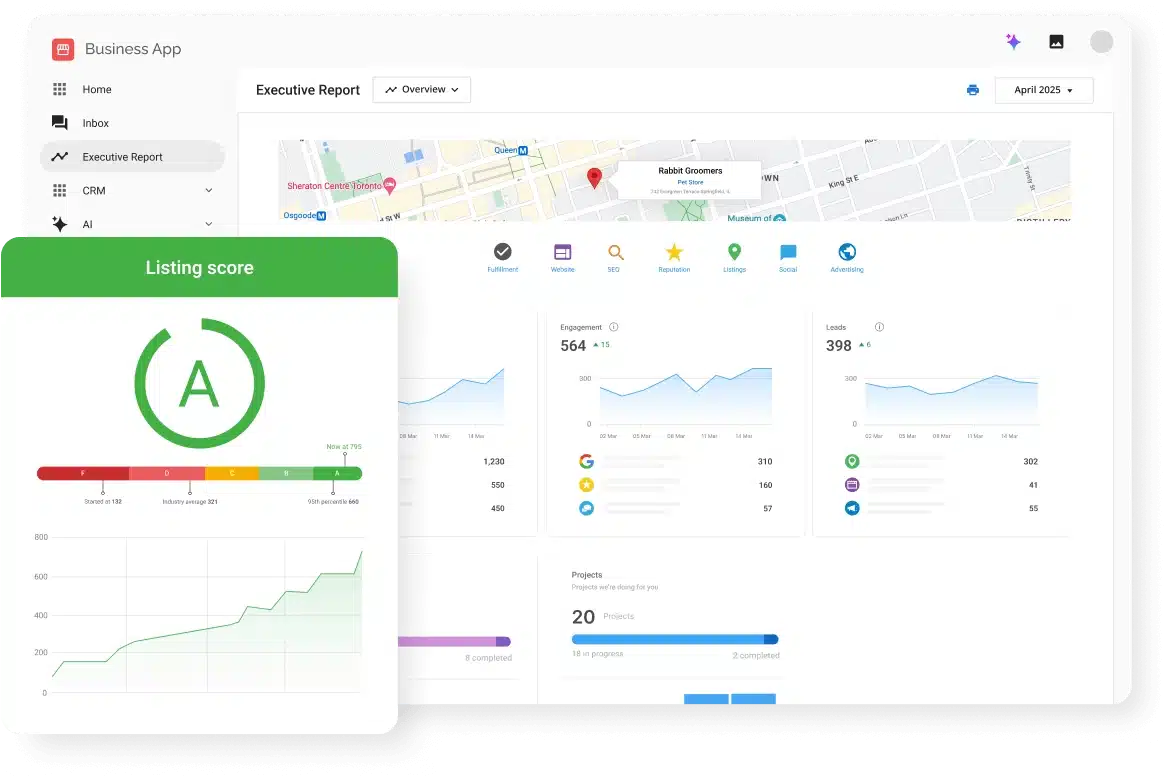
Task: Open the Executive Report sidebar entry
Action: [123, 157]
